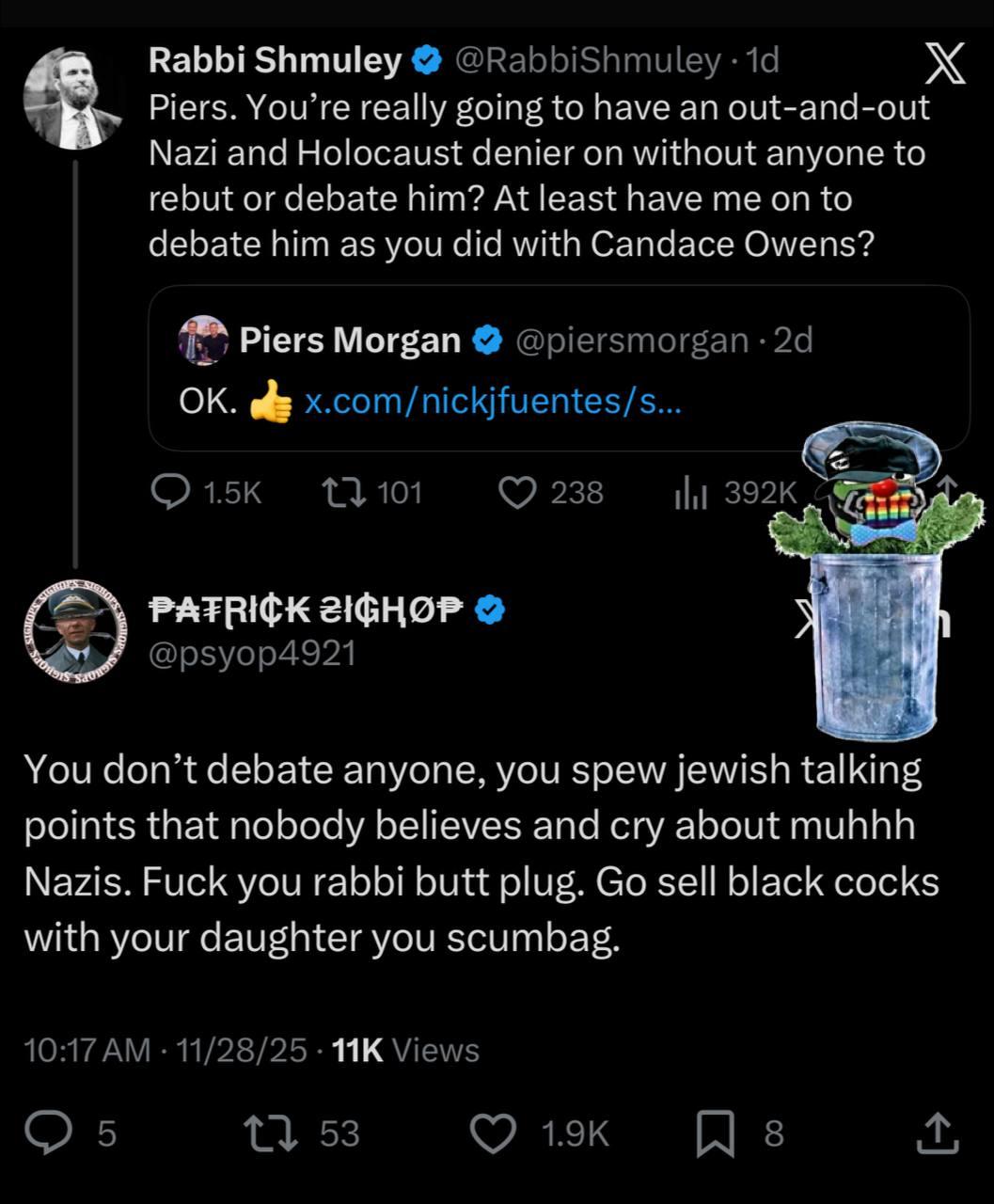
Task: Toggle the heart icon with 1.9K likes
Action: [492, 1133]
